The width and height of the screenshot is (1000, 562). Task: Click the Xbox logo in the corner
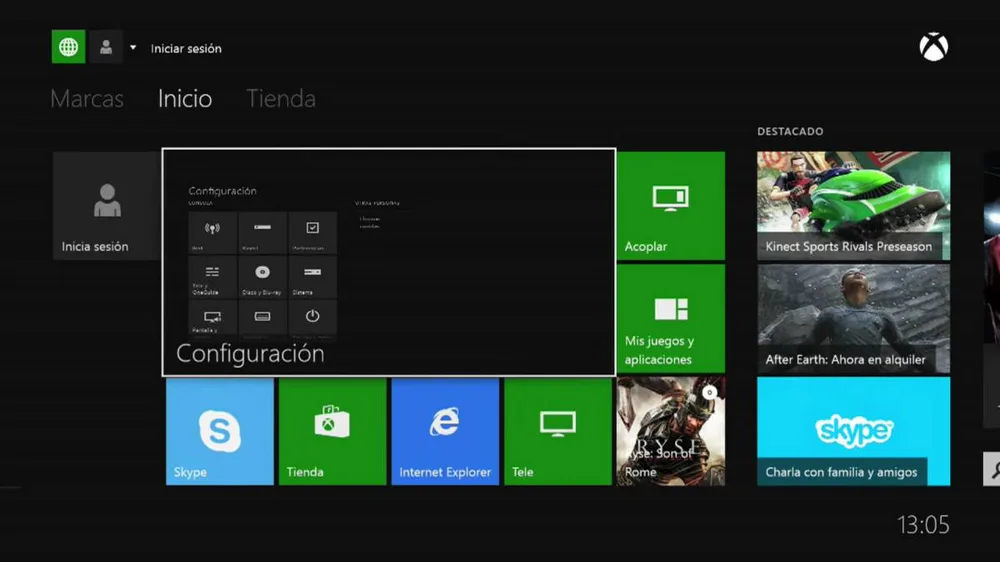coord(934,47)
